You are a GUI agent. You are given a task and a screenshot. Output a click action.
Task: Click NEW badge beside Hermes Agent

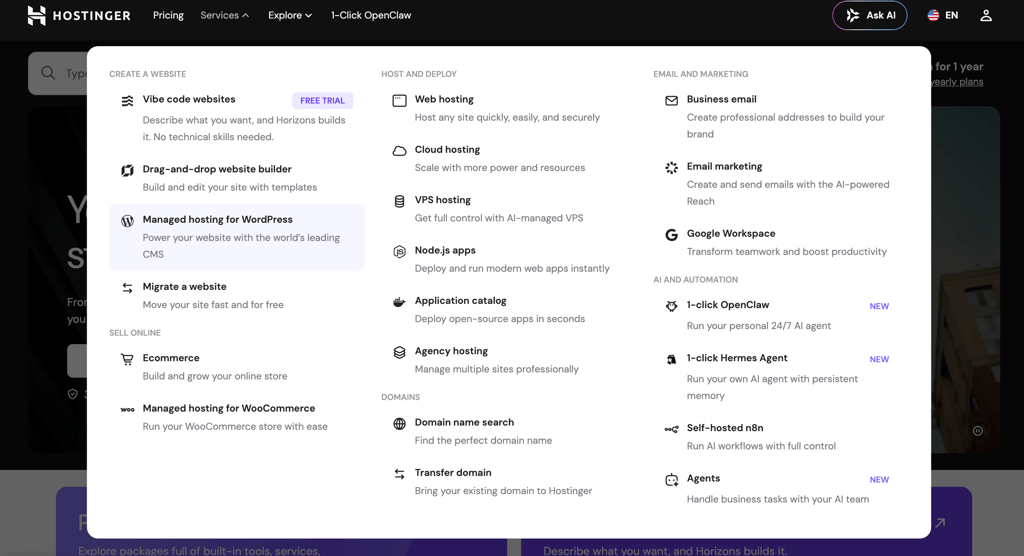(x=879, y=359)
